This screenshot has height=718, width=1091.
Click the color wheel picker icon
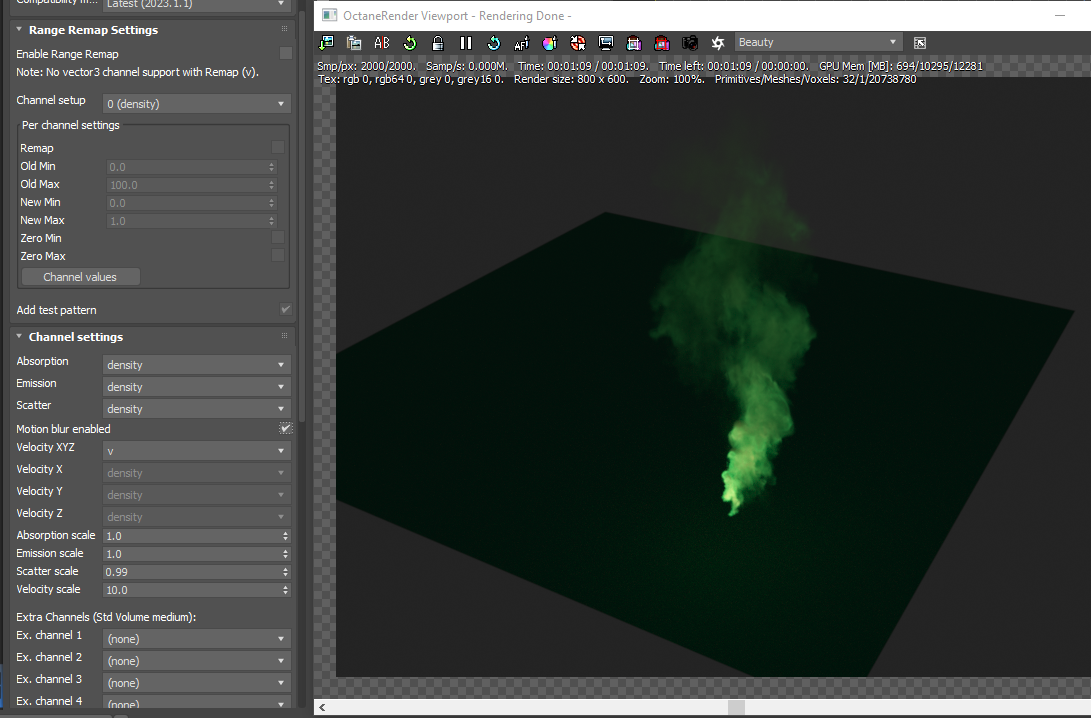tap(550, 43)
